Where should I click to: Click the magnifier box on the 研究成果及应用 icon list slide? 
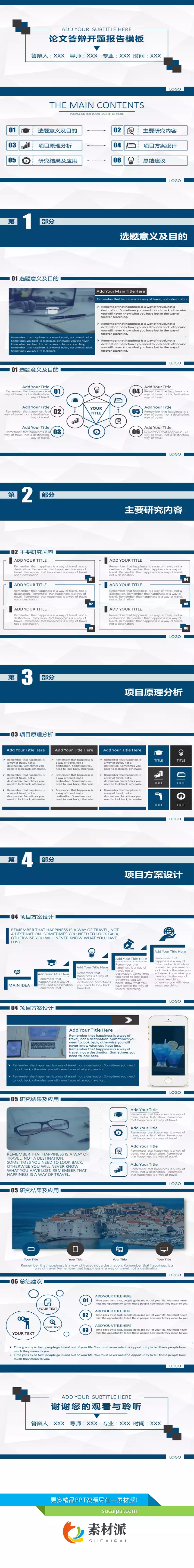point(118,1152)
